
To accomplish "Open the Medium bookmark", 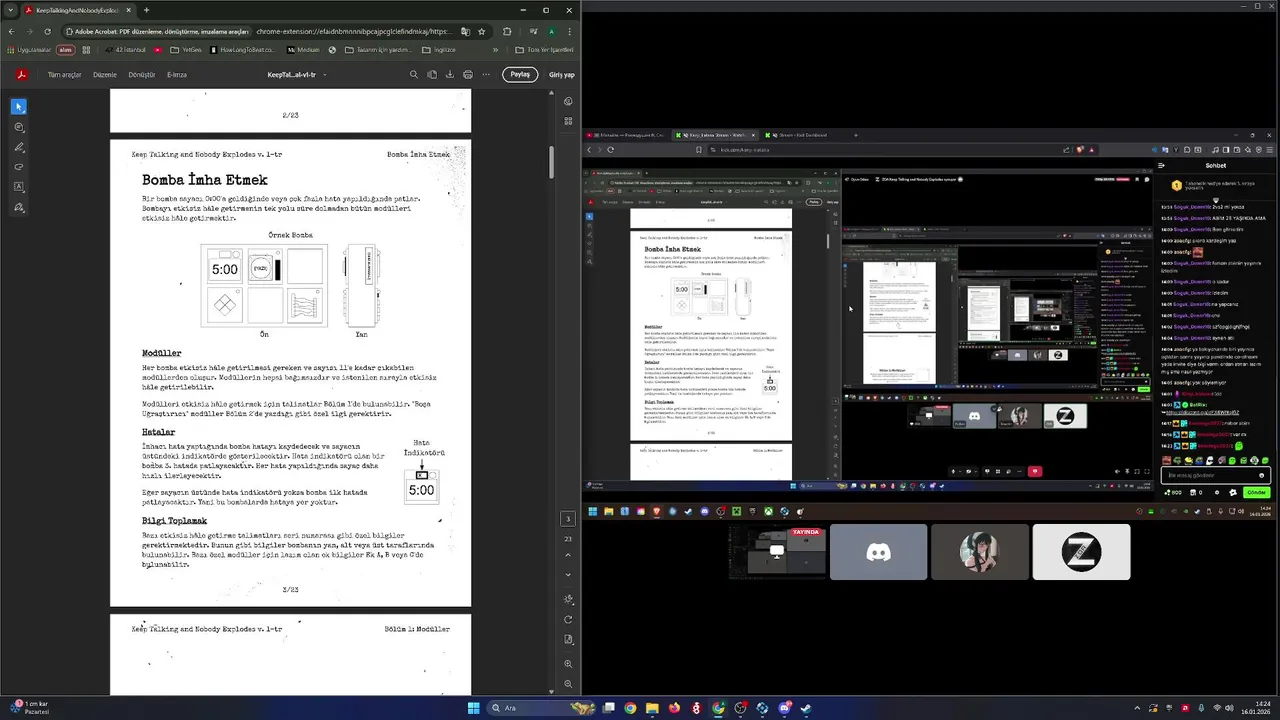I will click(303, 49).
